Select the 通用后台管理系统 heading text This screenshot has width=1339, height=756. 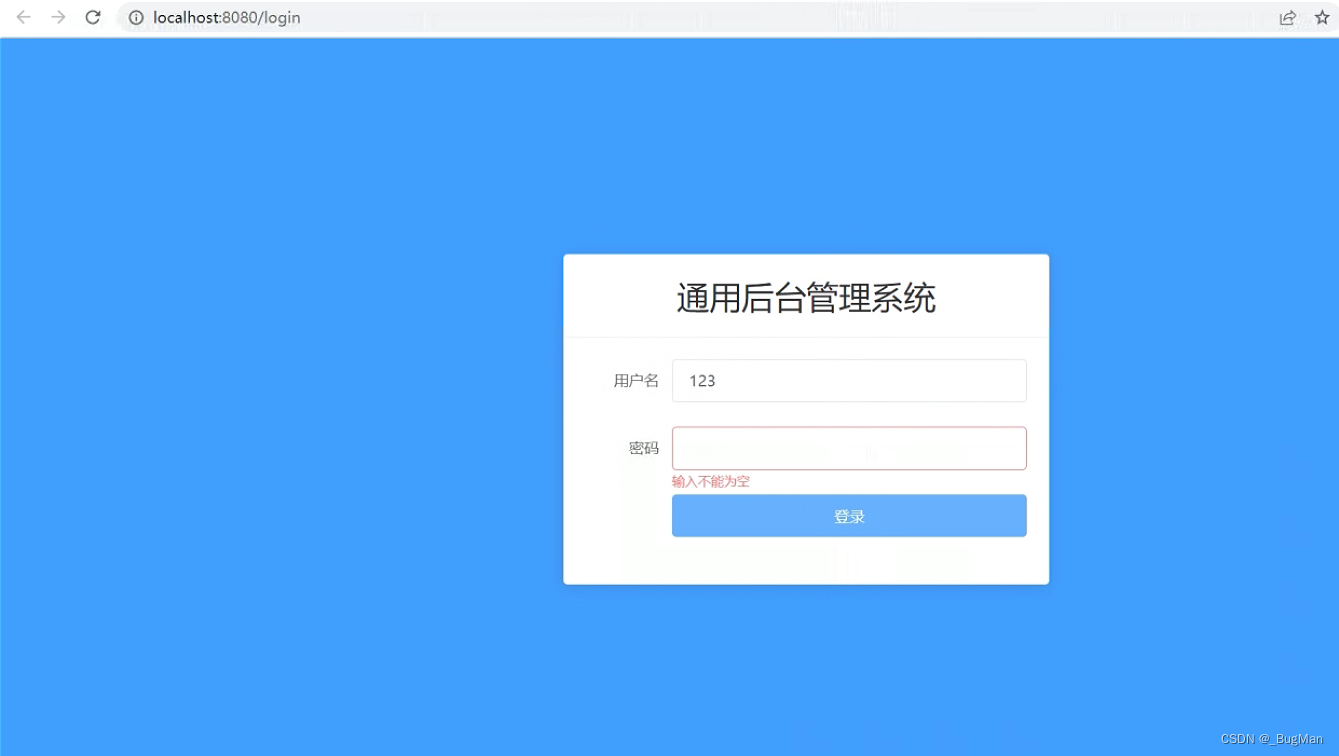(x=806, y=299)
